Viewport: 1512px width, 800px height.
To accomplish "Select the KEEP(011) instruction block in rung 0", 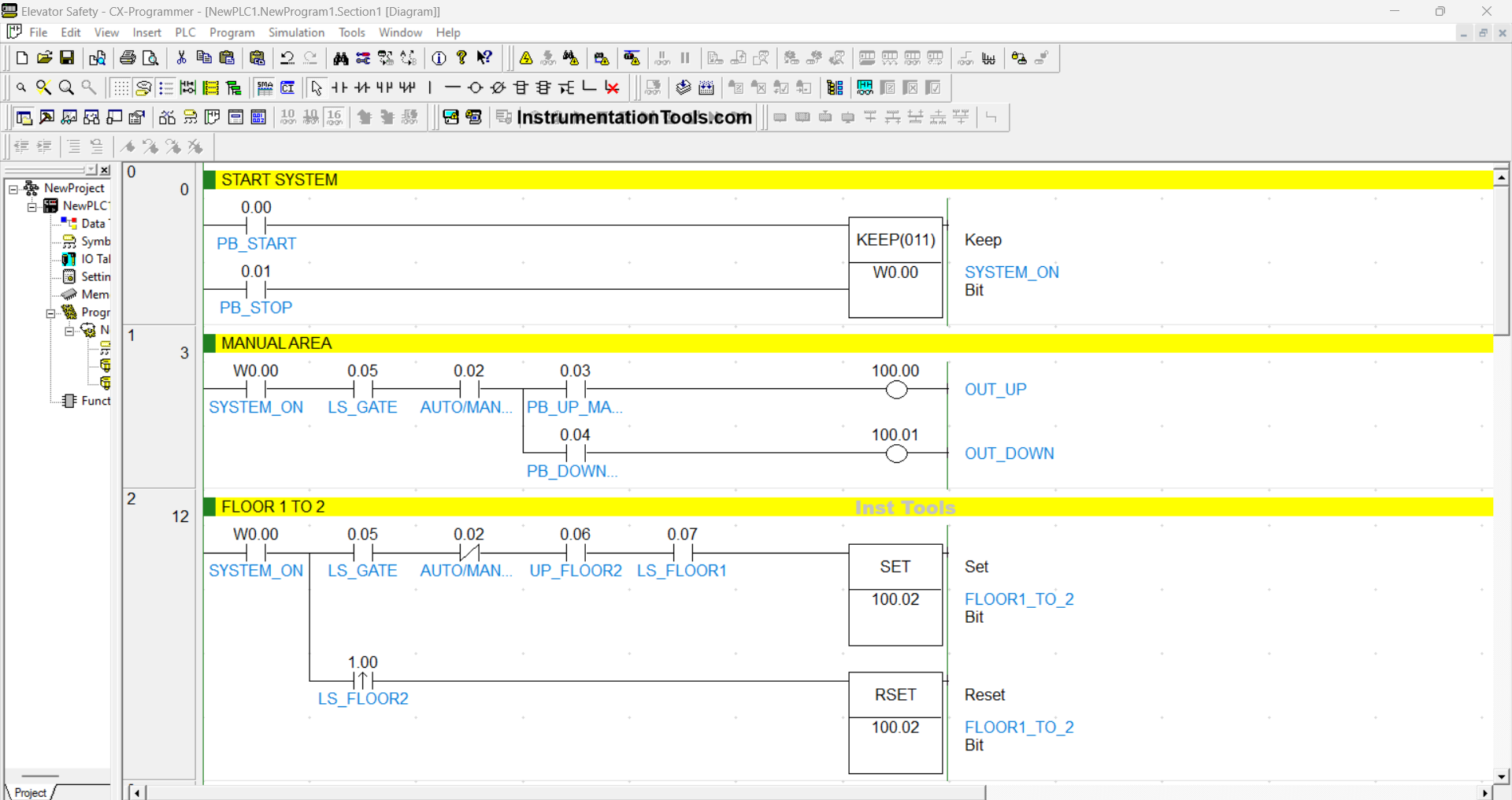I will (895, 240).
